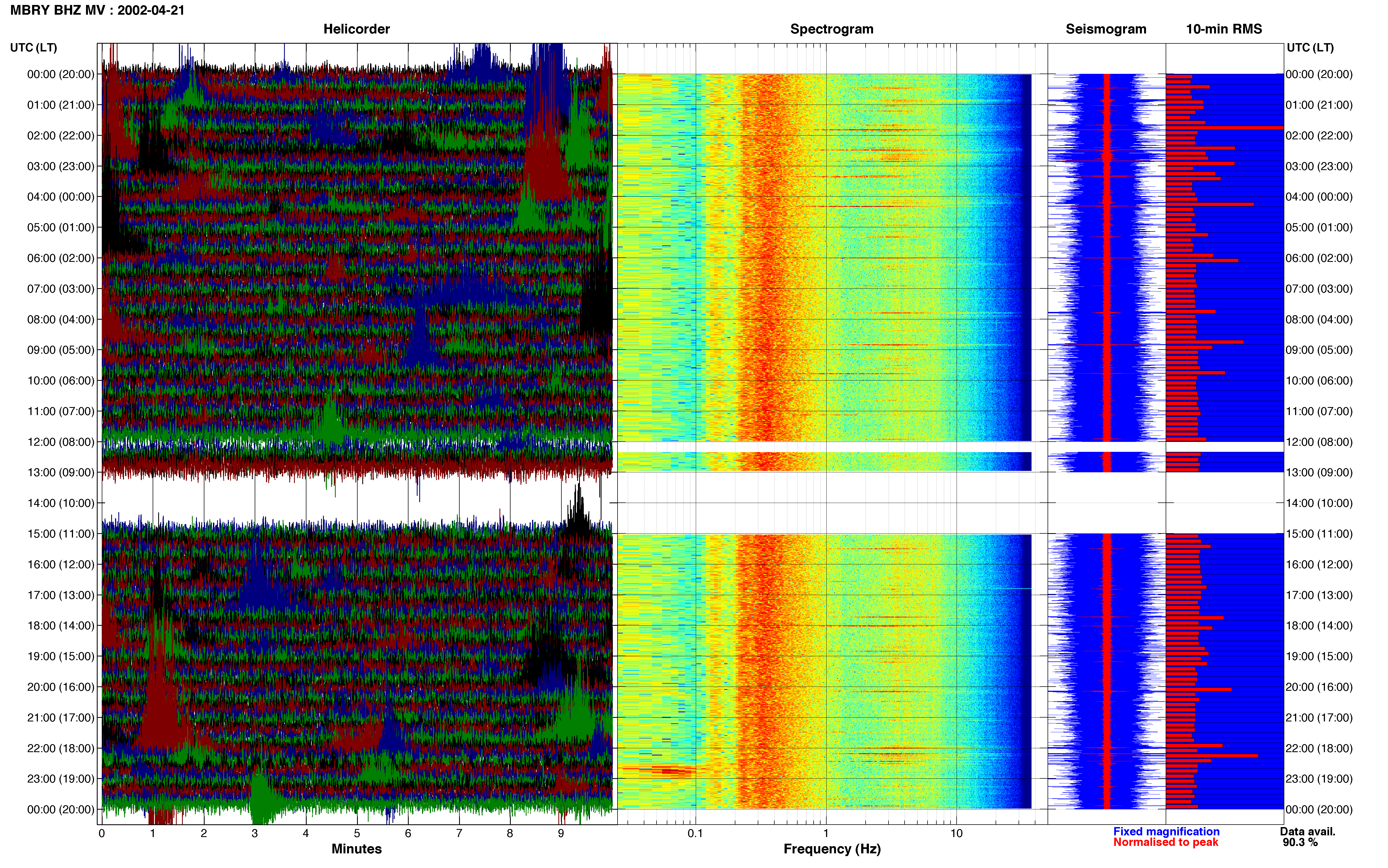Click the '6' tick on the Minutes axis
The image size is (1388, 868).
click(408, 833)
